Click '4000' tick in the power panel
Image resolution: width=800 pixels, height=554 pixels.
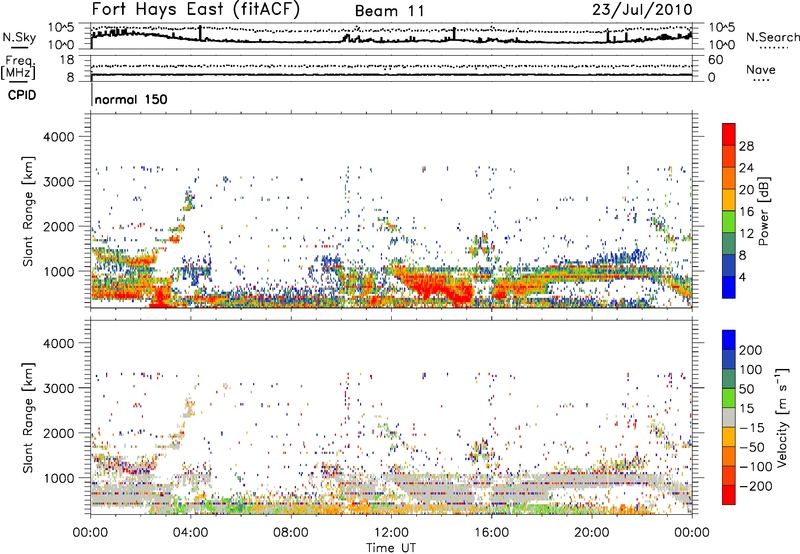coord(58,137)
